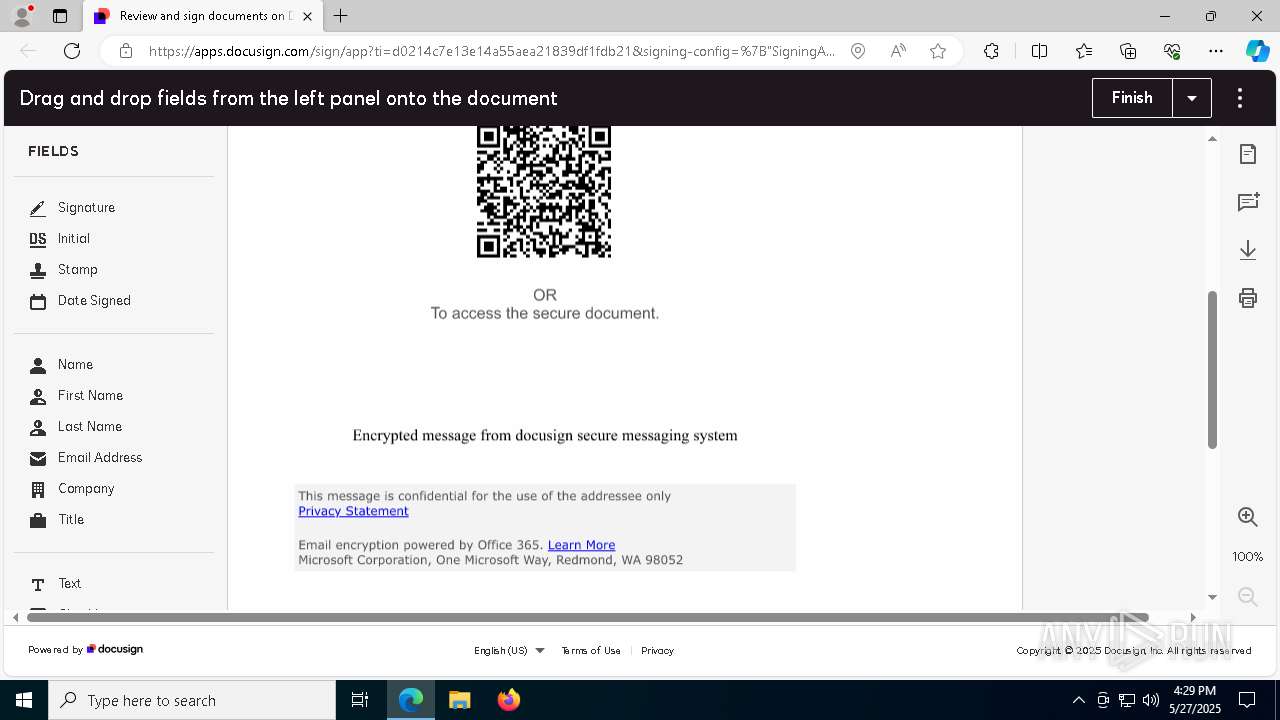The width and height of the screenshot is (1280, 720).
Task: Show hidden system tray icons
Action: (x=1078, y=700)
